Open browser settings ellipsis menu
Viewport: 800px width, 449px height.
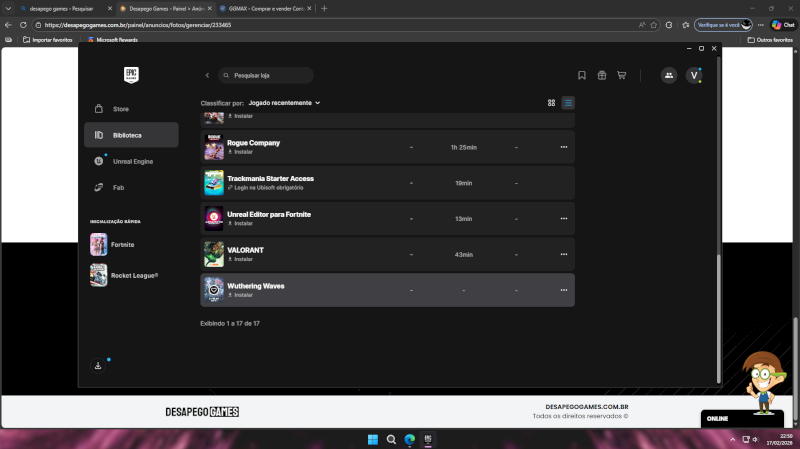click(761, 25)
